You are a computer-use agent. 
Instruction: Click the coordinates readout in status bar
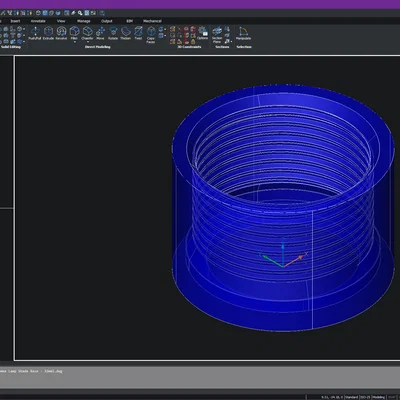[x=332, y=397]
